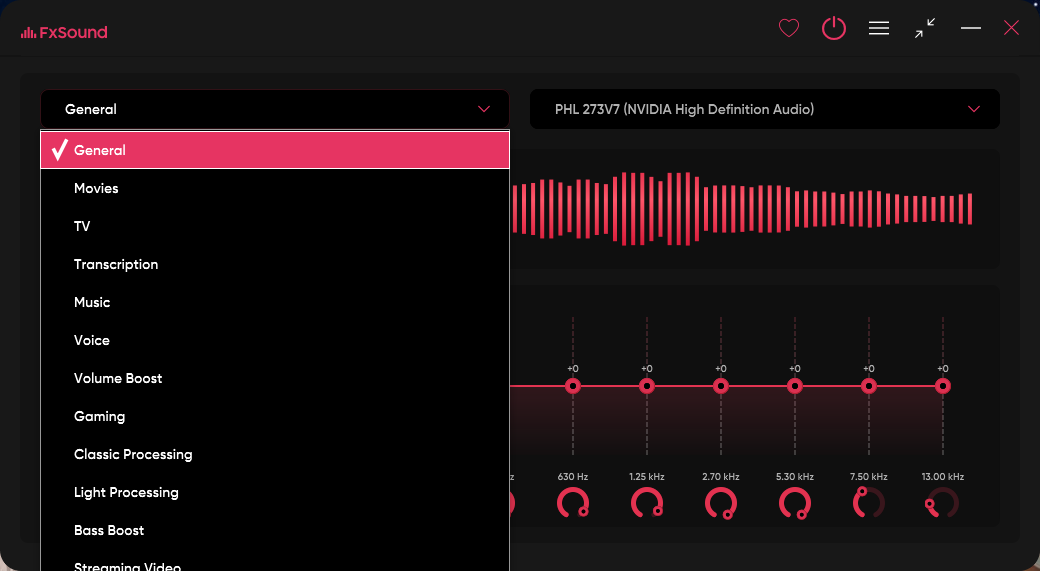Click the 2.70 kHz frequency knob
Screen dimensions: 1040x571
point(721,503)
